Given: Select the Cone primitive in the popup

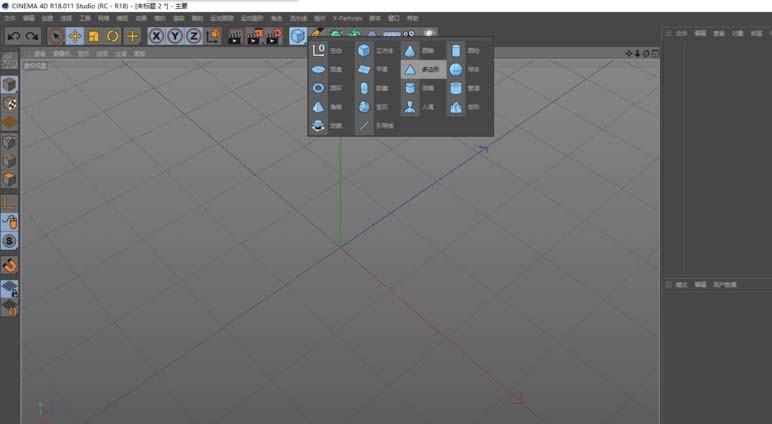Looking at the screenshot, I should [x=410, y=51].
